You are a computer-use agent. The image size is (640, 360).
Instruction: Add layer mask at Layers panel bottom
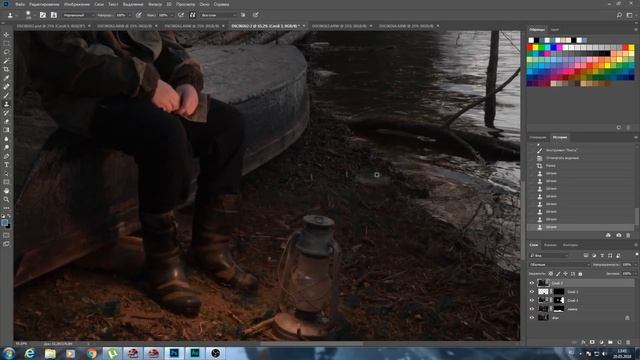[x=592, y=342]
